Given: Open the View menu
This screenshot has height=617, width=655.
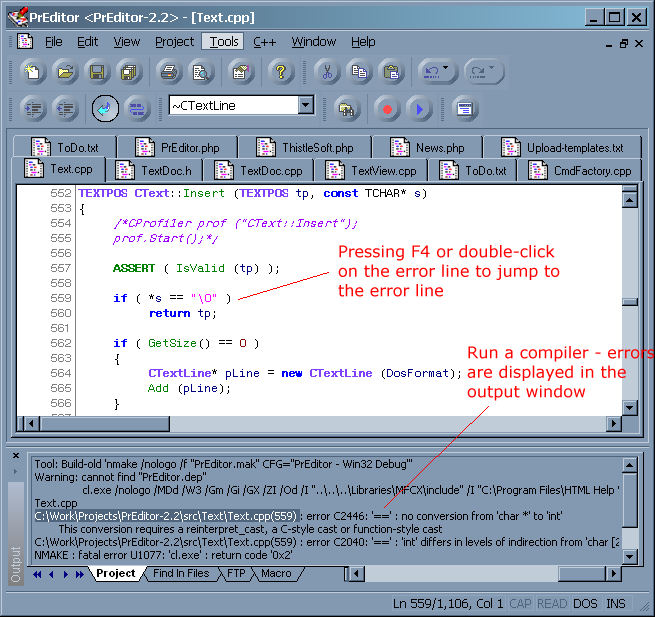Looking at the screenshot, I should 127,42.
